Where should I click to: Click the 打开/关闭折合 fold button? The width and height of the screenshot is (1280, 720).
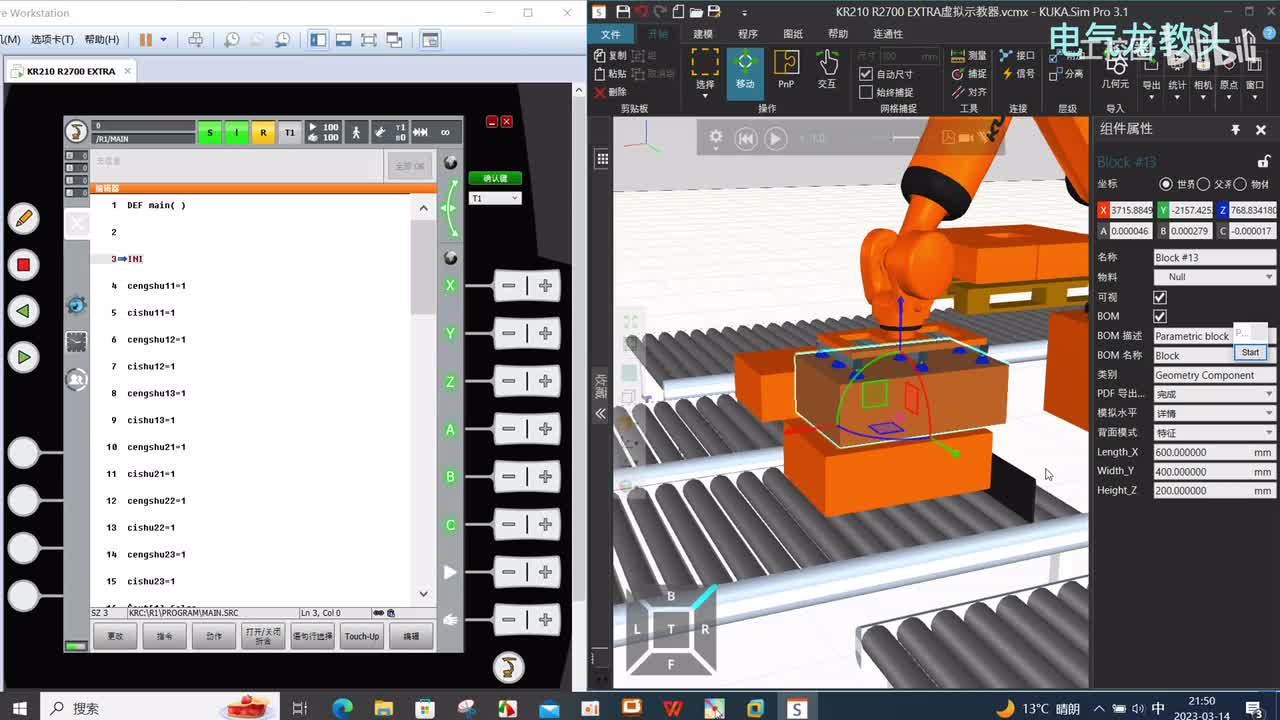click(263, 636)
